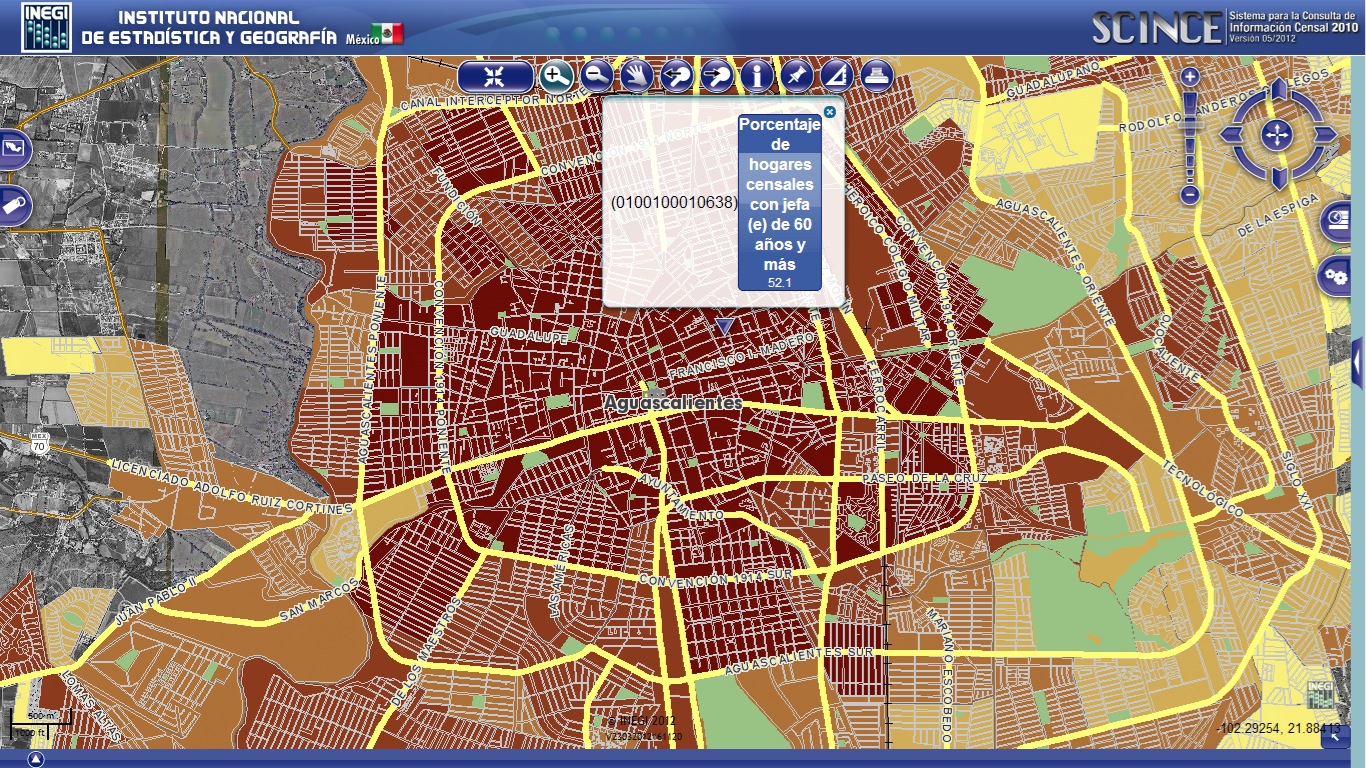Open the Mexico overview map panel
Image resolution: width=1366 pixels, height=768 pixels.
pyautogui.click(x=14, y=150)
